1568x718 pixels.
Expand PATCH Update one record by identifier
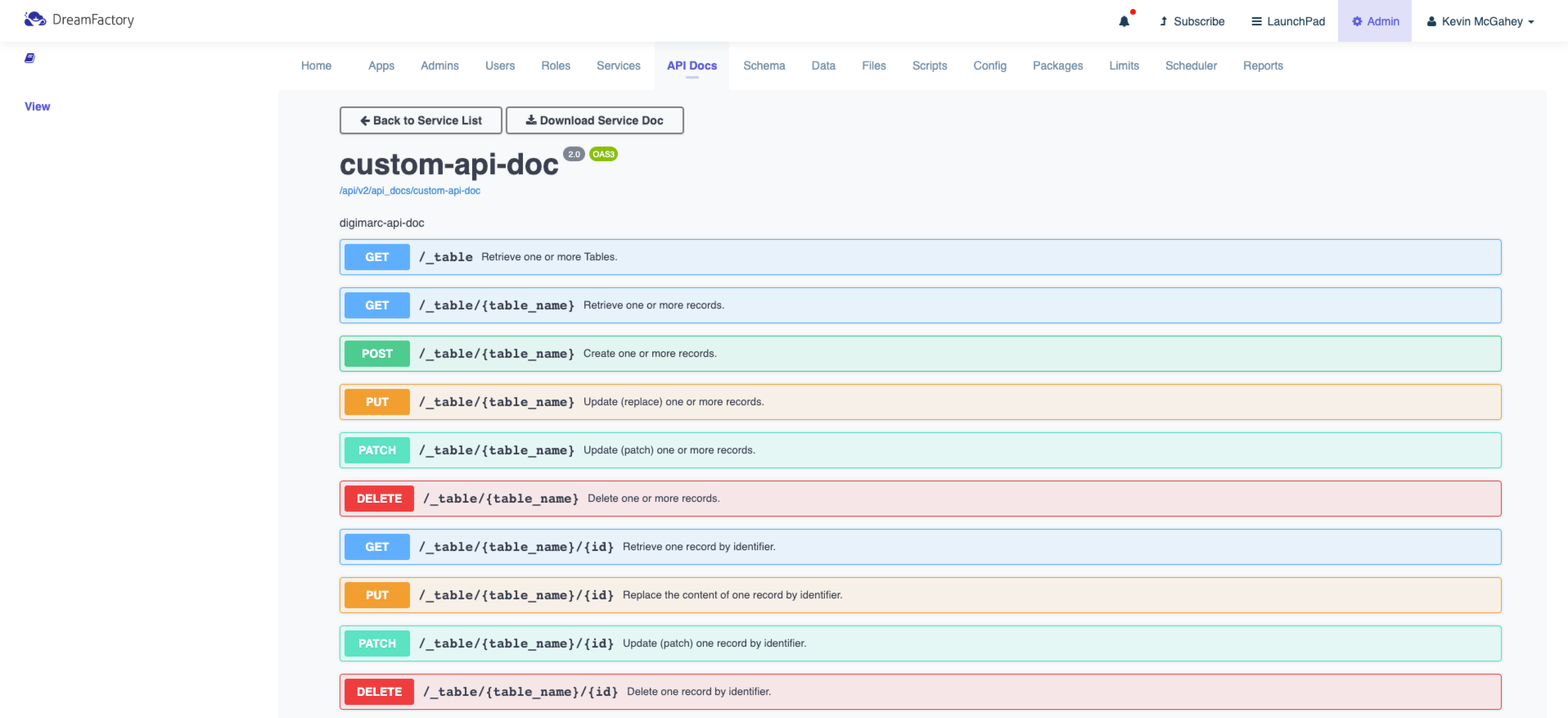[920, 643]
